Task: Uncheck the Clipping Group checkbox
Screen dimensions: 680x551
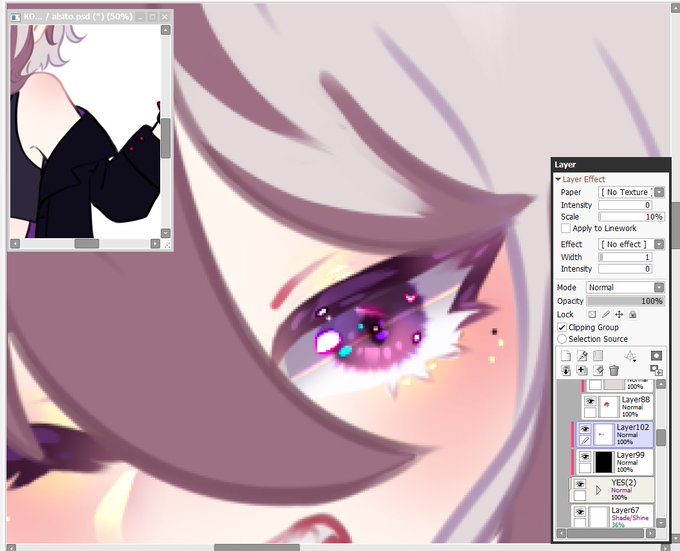Action: click(x=562, y=327)
